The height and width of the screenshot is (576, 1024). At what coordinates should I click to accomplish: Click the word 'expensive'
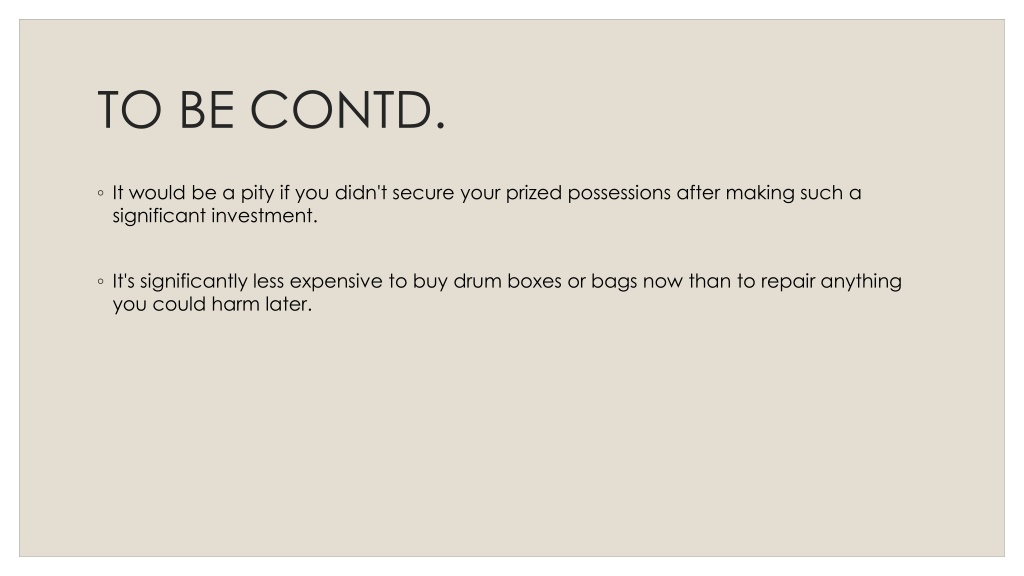[336, 282]
